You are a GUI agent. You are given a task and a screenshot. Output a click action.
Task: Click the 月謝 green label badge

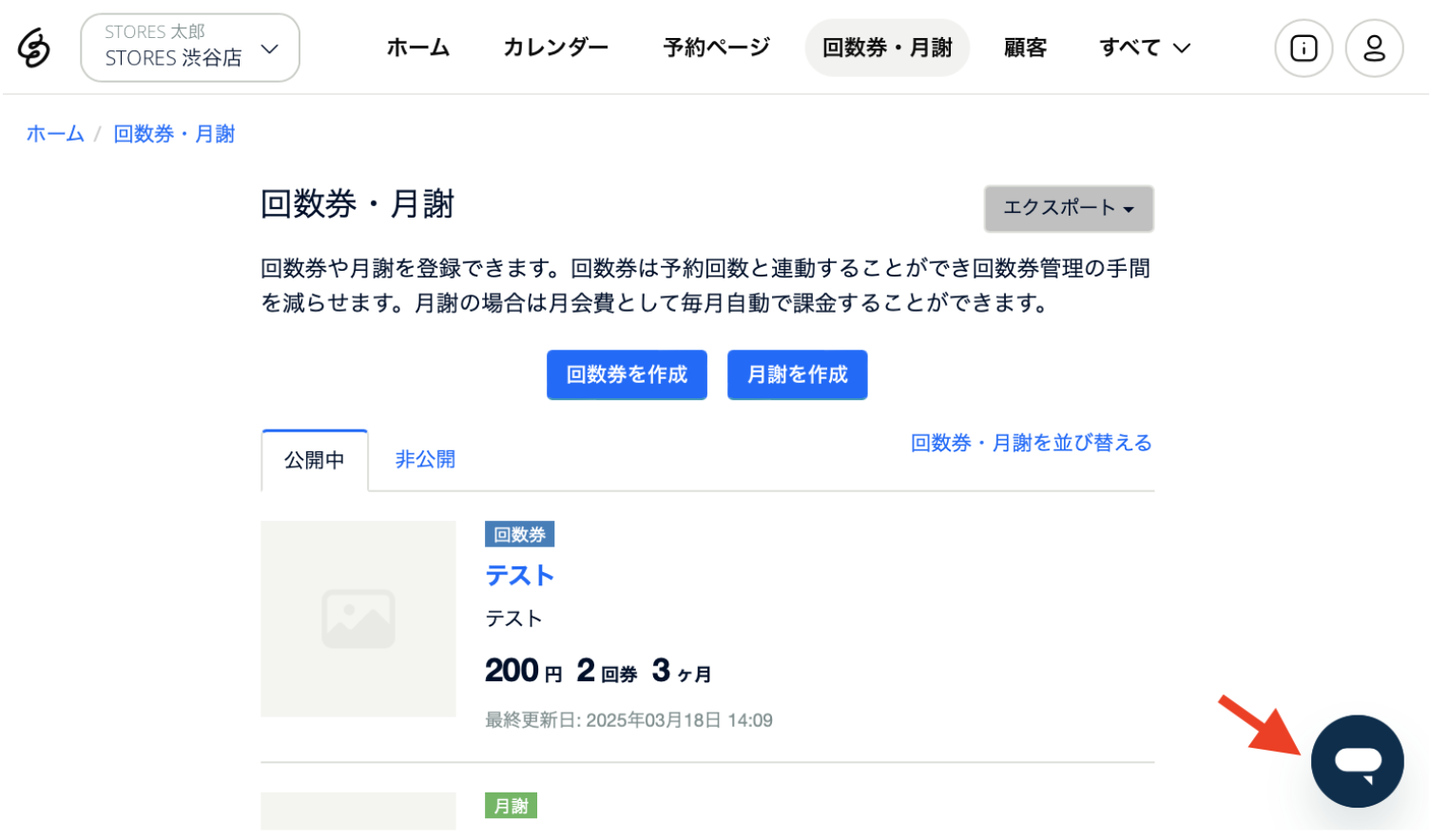[511, 806]
